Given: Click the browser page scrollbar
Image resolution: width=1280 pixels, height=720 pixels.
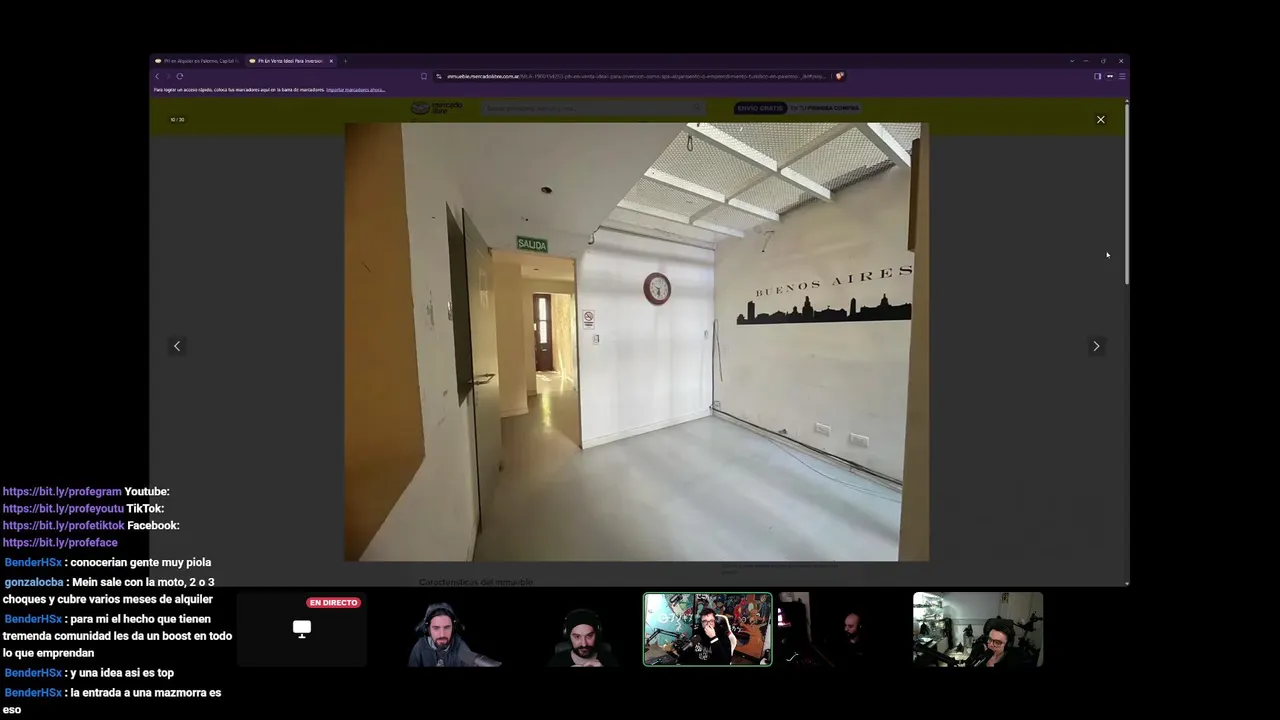Looking at the screenshot, I should click(1127, 195).
